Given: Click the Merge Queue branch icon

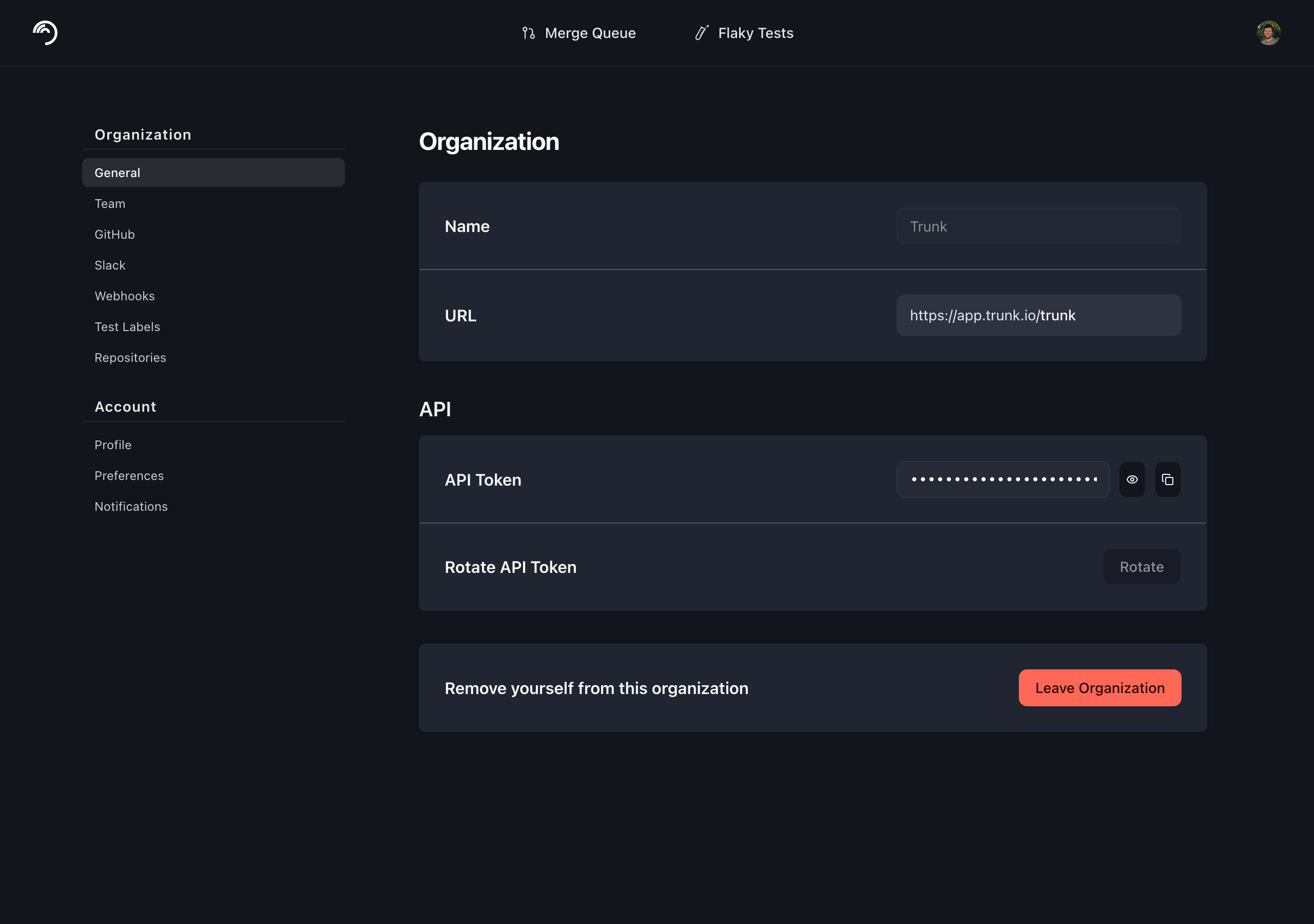Looking at the screenshot, I should 528,33.
